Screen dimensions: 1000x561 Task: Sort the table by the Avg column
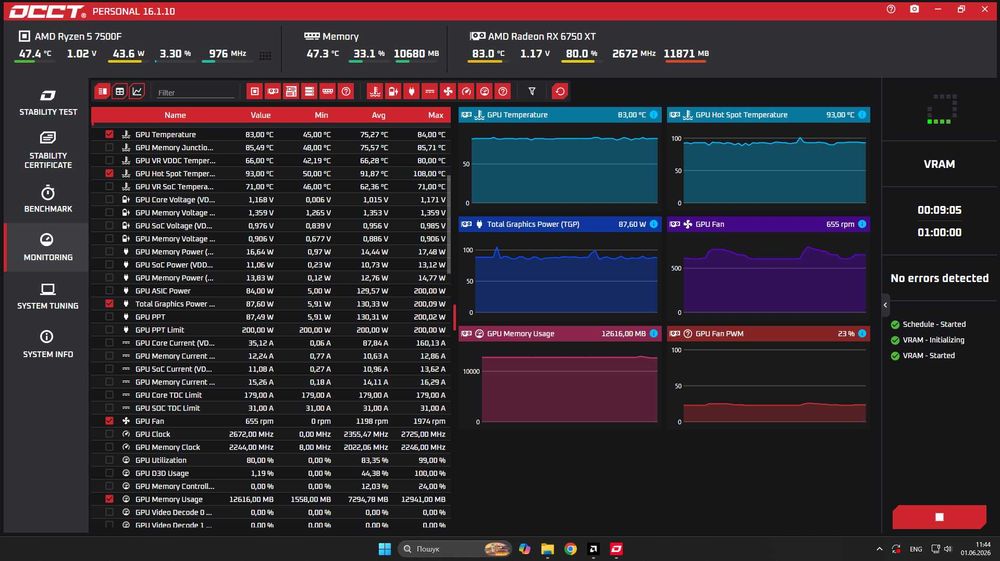tap(378, 115)
